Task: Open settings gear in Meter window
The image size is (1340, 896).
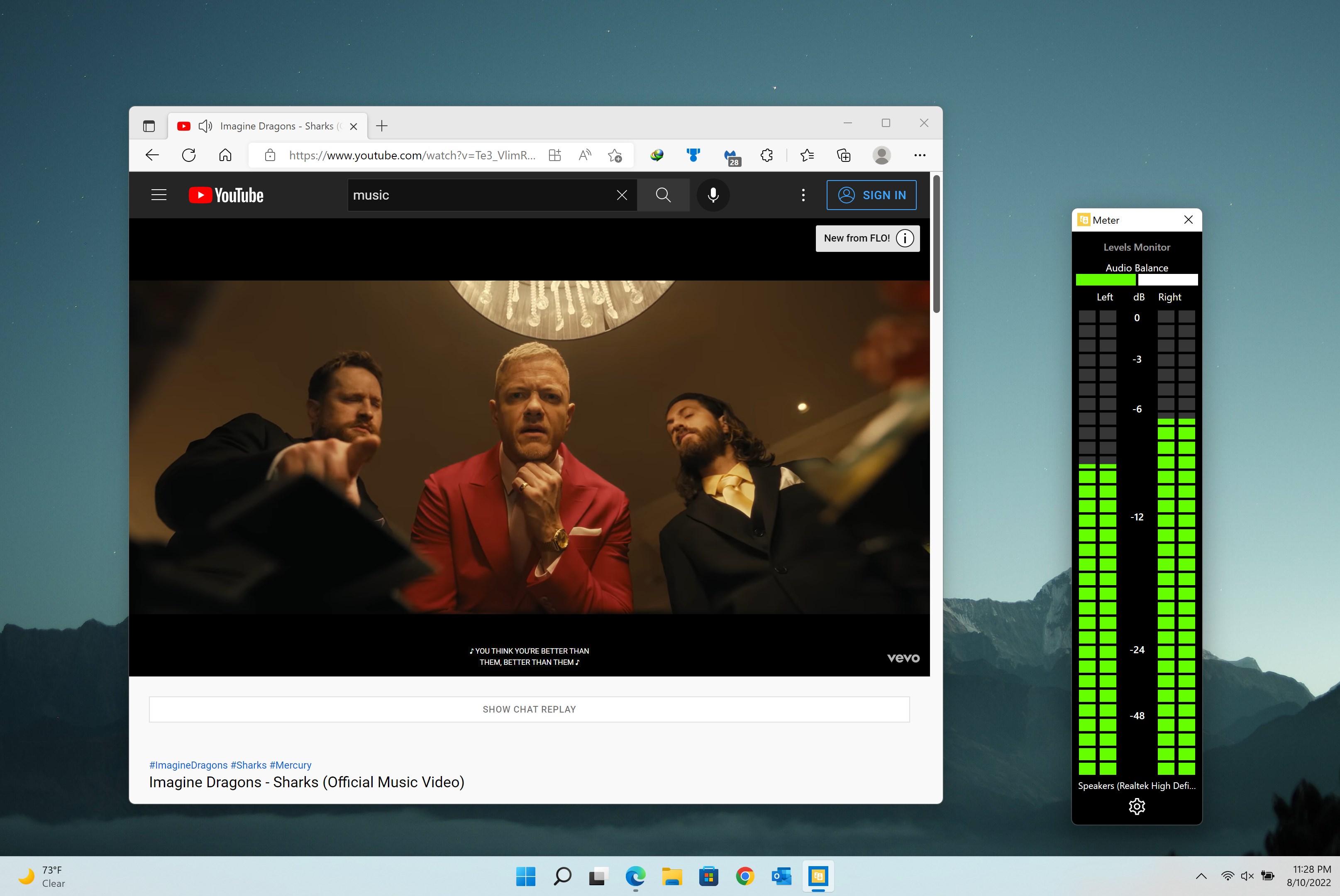Action: 1137,806
